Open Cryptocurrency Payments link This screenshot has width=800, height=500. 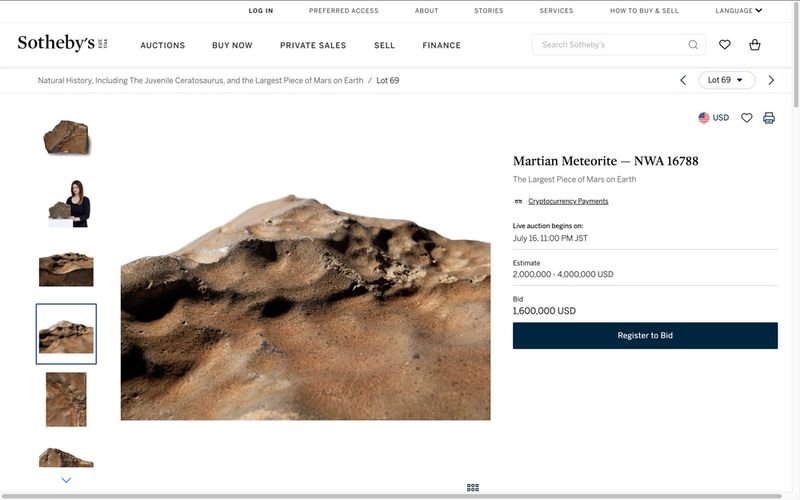(567, 201)
